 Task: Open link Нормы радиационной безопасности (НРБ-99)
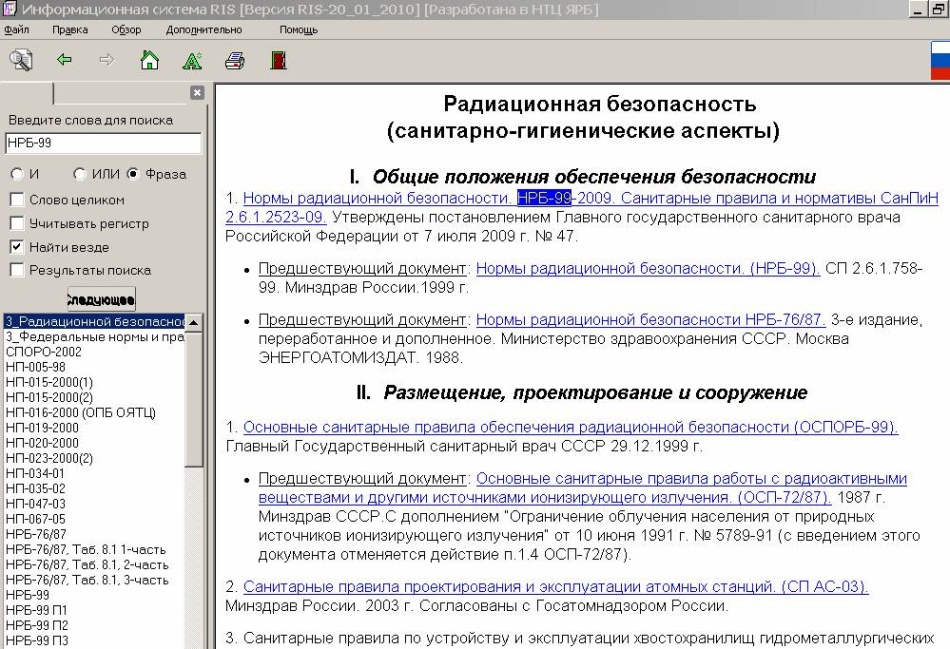[x=648, y=268]
